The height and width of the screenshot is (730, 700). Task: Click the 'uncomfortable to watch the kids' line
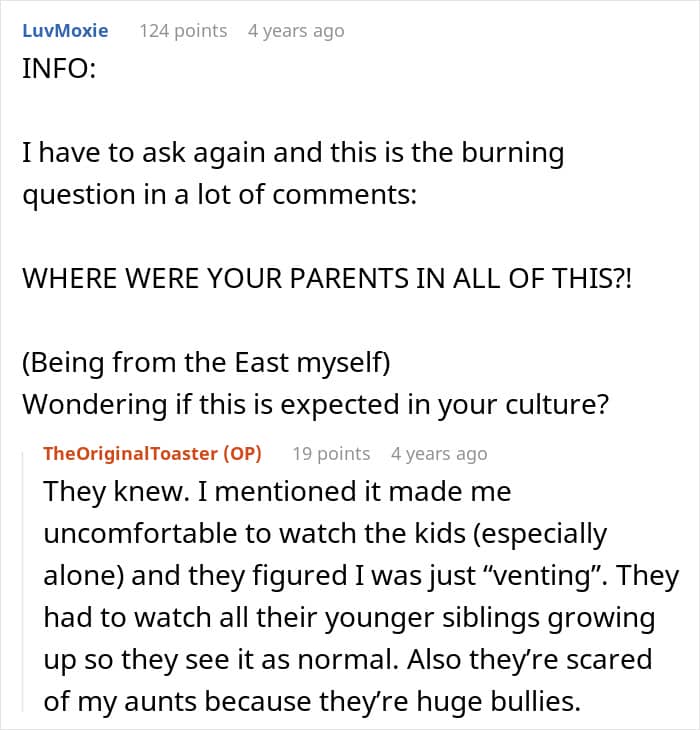(x=325, y=534)
